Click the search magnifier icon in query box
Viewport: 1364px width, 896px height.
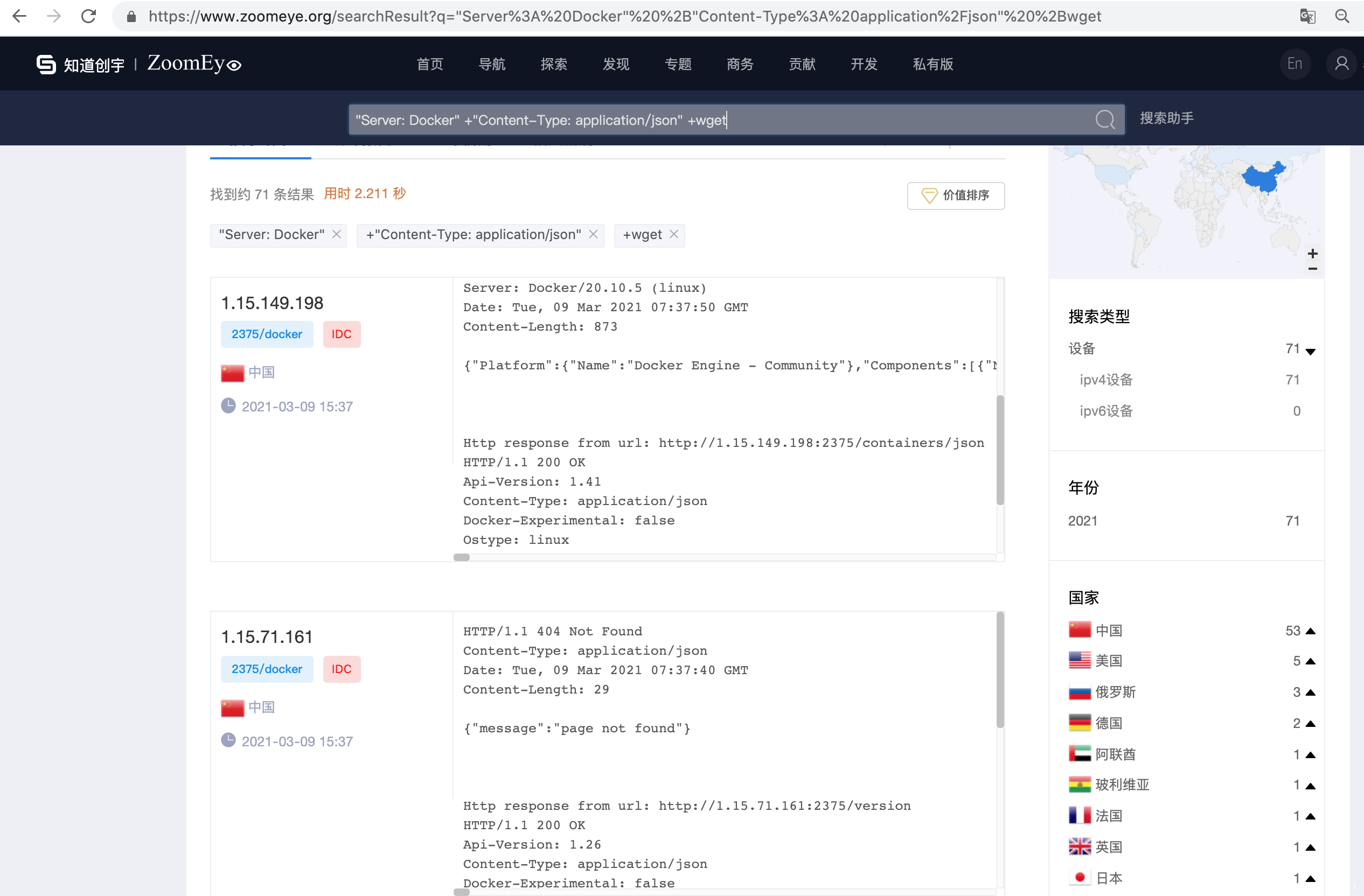(1104, 120)
